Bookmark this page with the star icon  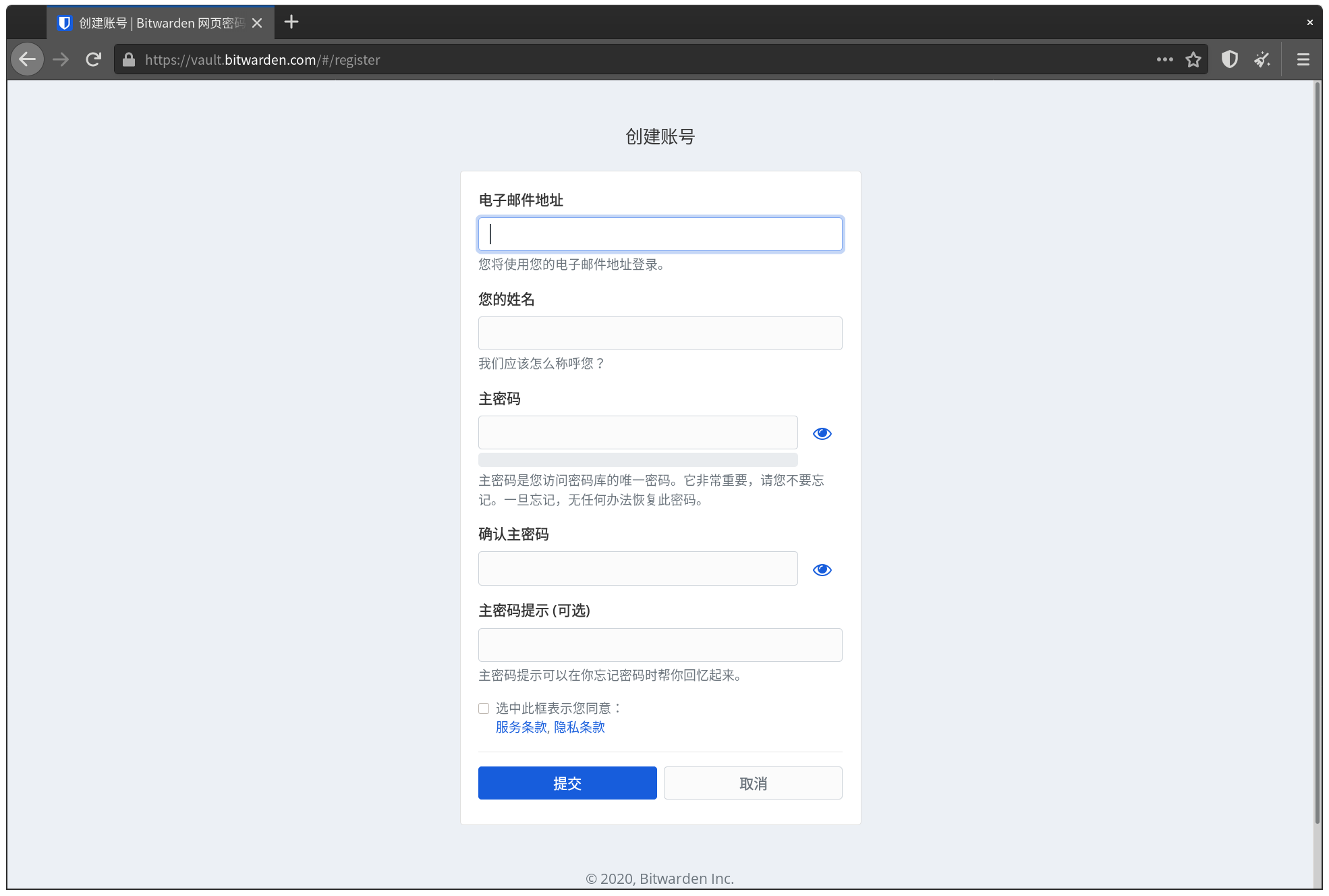[x=1193, y=59]
